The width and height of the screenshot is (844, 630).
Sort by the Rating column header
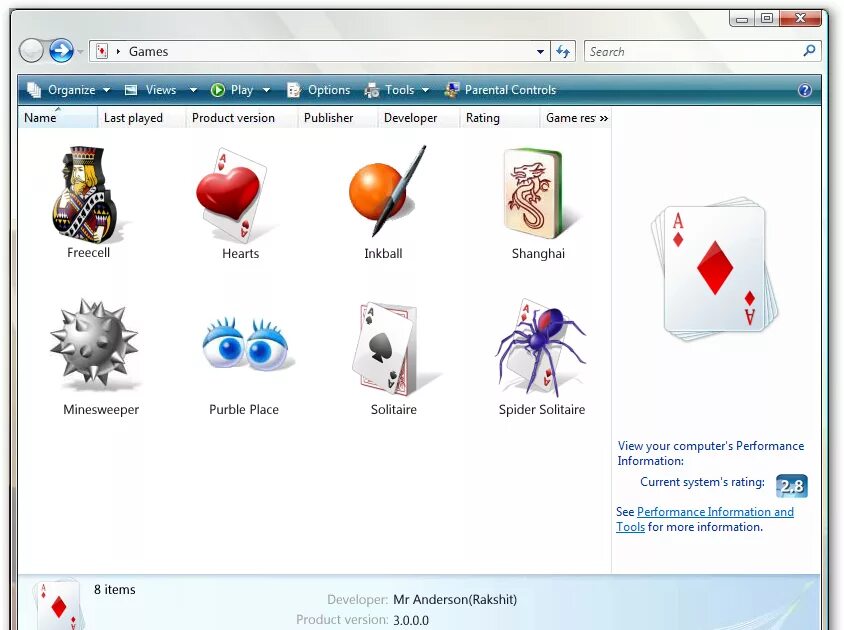coord(500,117)
